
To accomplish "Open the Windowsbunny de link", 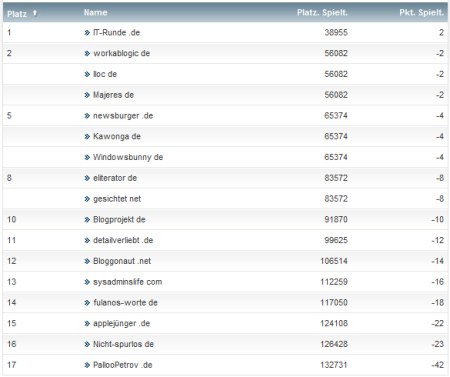I will (x=128, y=157).
